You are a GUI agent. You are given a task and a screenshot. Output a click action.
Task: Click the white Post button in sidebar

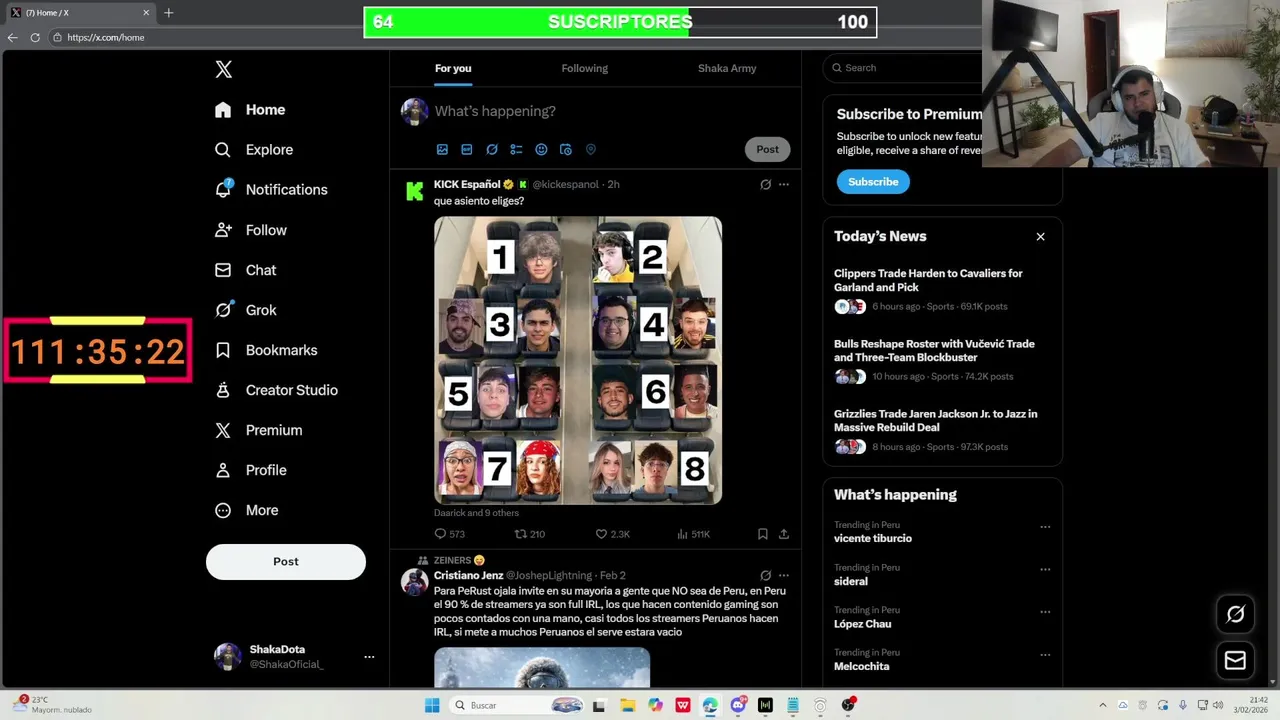(x=286, y=562)
